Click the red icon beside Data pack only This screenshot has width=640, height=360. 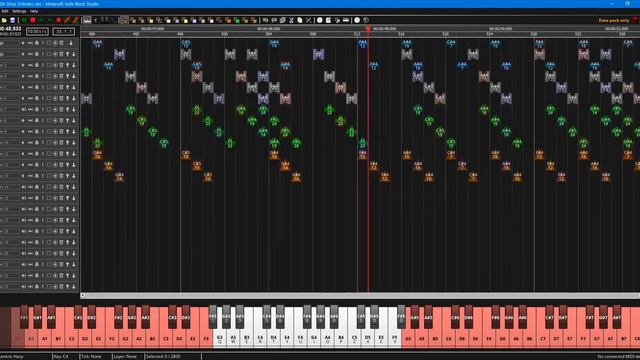click(x=635, y=20)
